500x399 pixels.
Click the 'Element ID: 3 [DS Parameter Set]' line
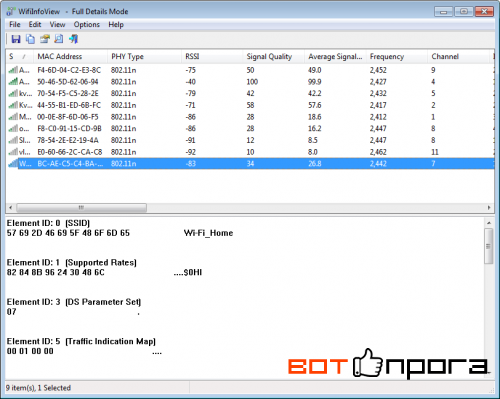(x=74, y=302)
